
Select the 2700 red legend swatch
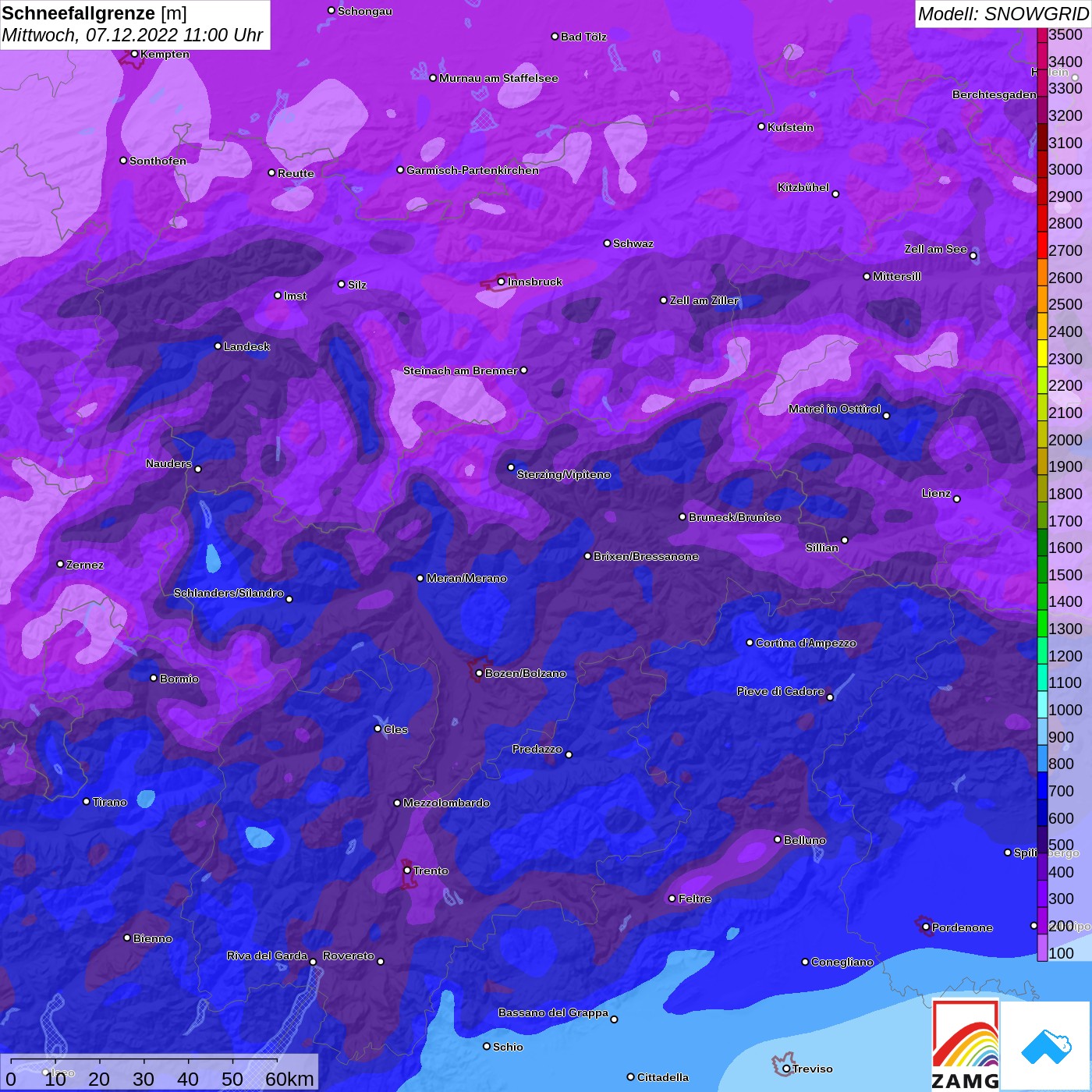pos(1042,245)
